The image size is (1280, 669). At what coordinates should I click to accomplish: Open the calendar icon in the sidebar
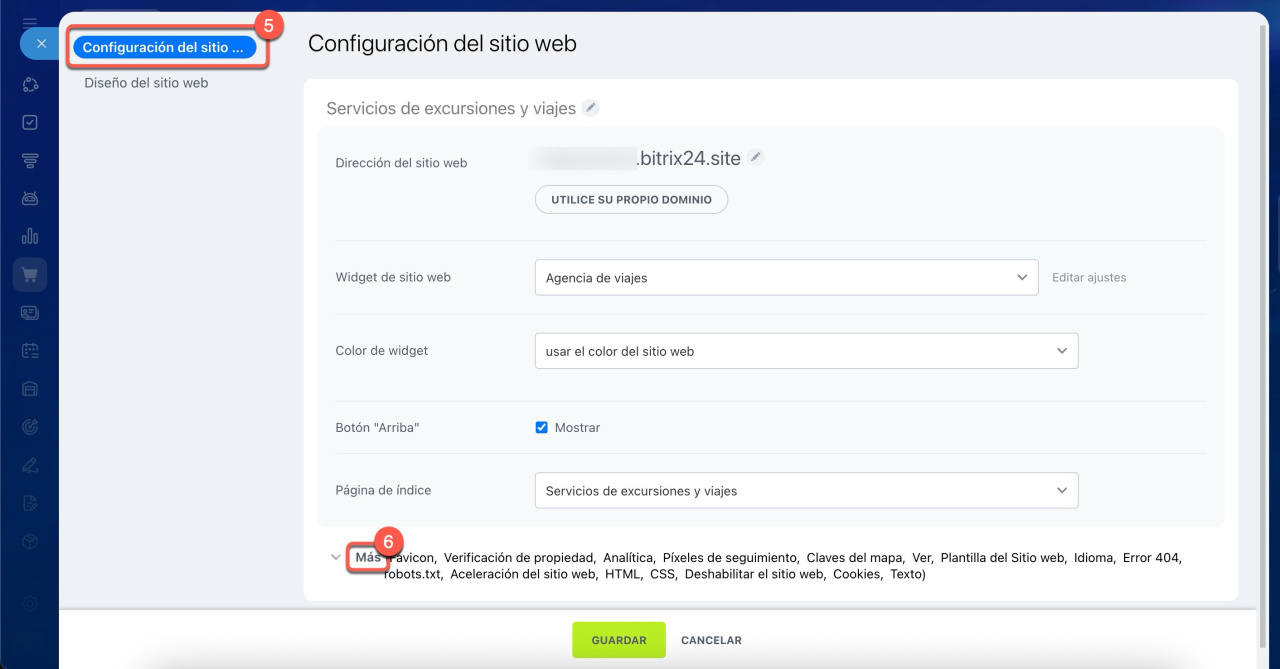point(30,351)
